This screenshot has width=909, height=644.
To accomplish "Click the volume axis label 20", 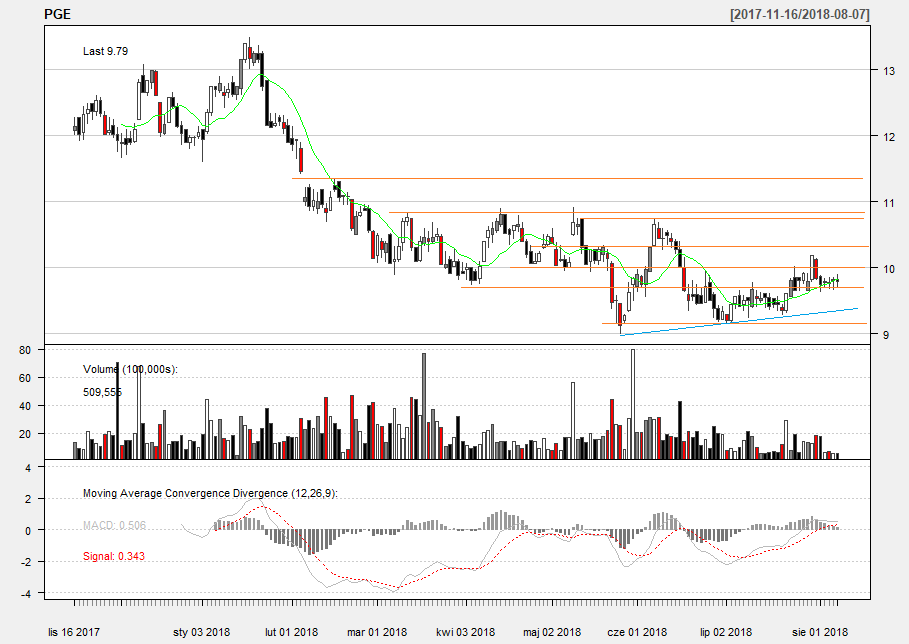I will click(x=25, y=434).
